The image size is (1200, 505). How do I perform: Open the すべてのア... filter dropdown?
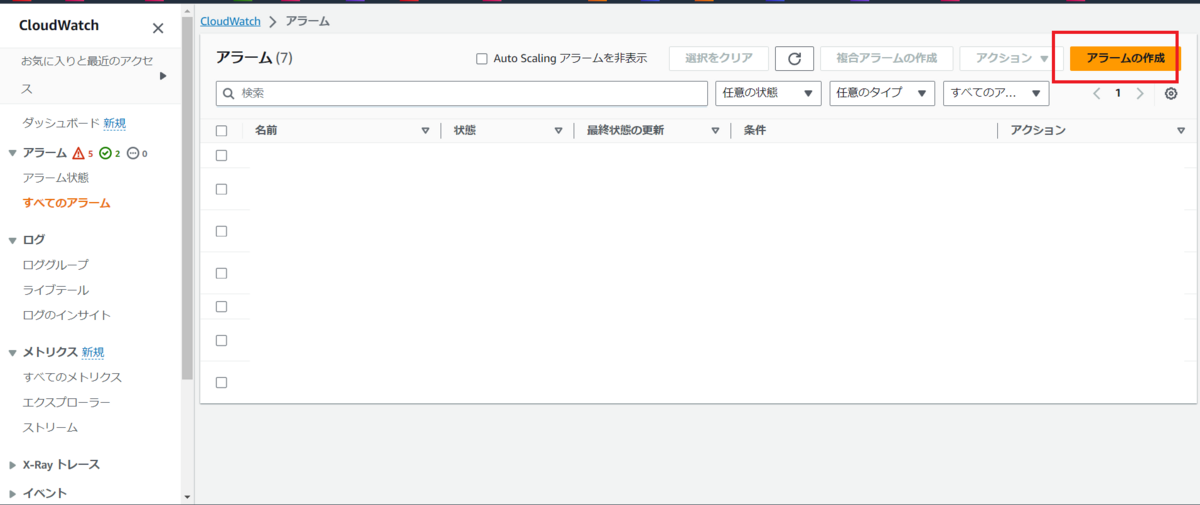pos(996,92)
